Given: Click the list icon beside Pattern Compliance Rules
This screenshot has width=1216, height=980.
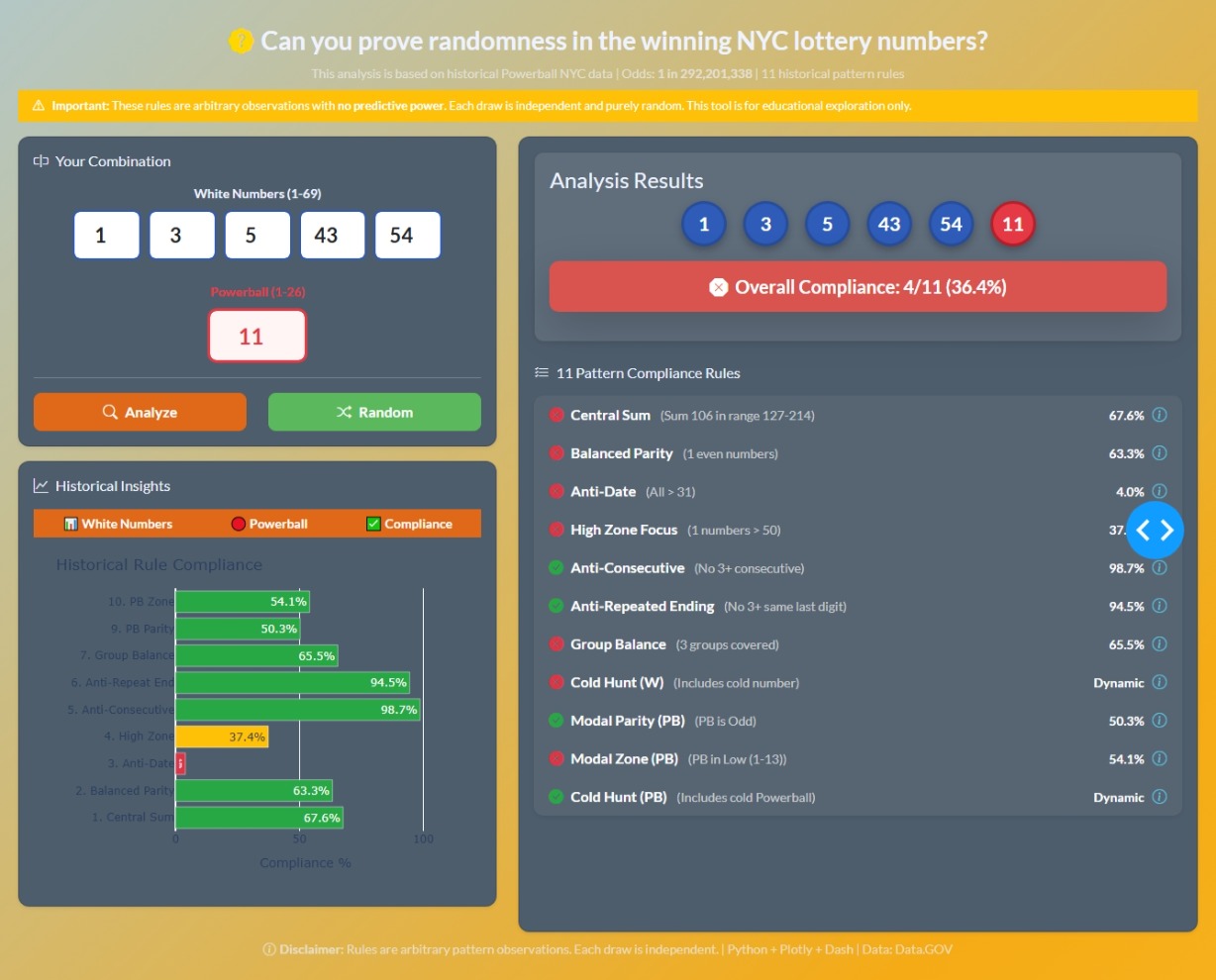Looking at the screenshot, I should click(542, 373).
